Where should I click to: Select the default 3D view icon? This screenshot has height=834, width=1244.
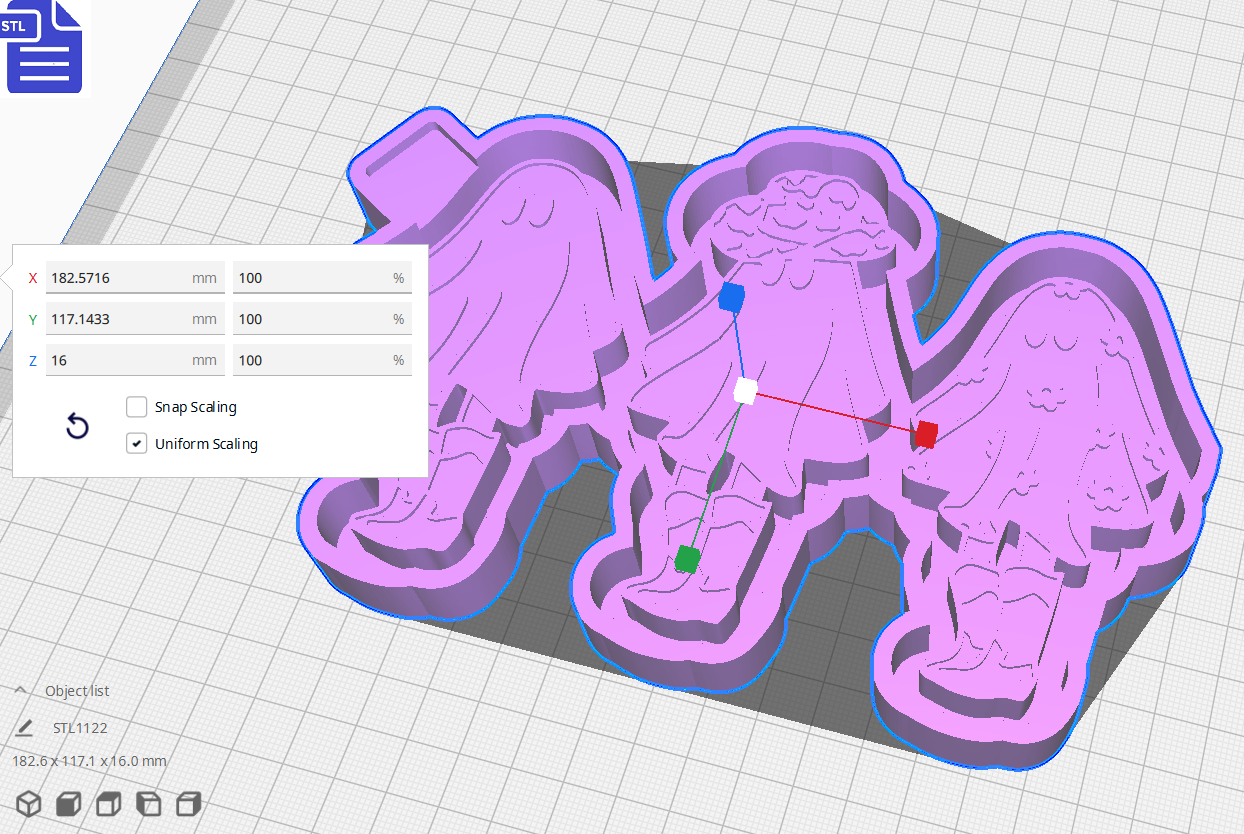point(28,803)
